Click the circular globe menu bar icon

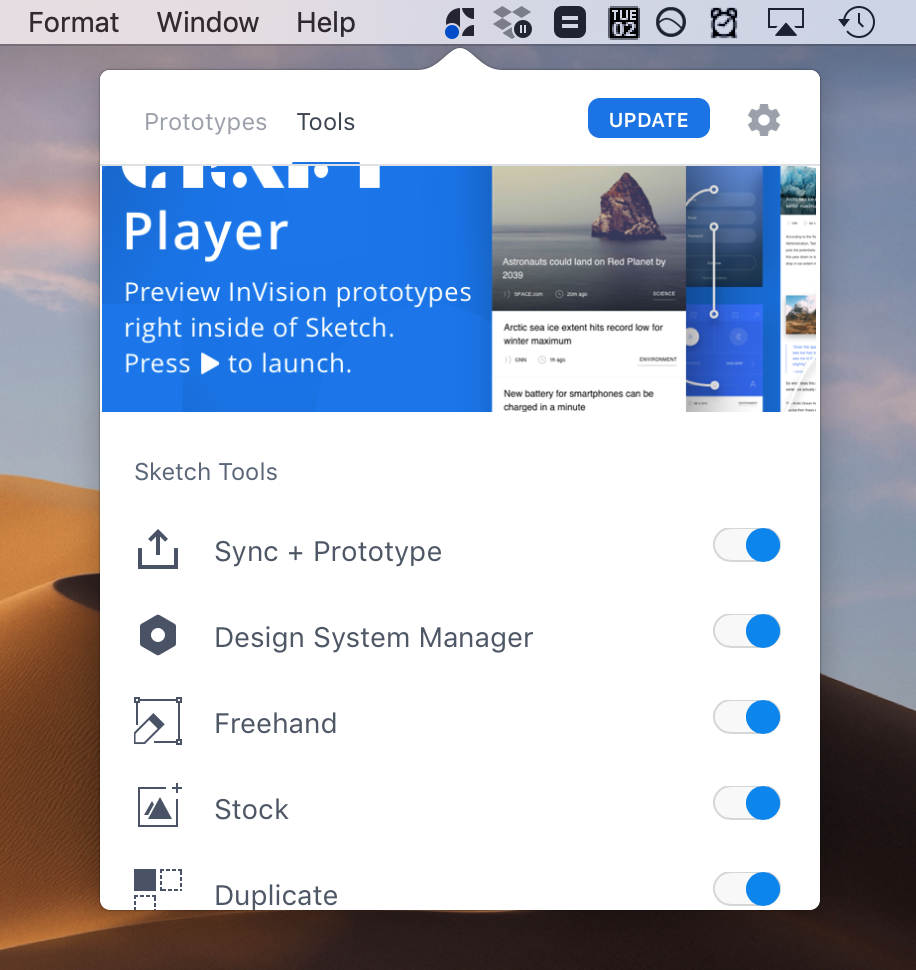[670, 23]
